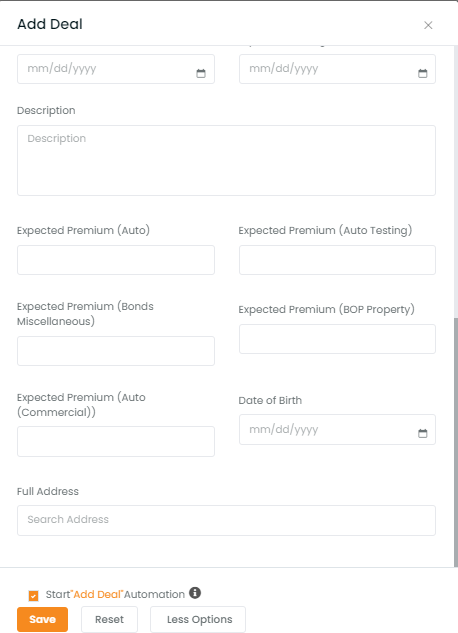
Task: Click the Date of Birth date field
Action: pyautogui.click(x=337, y=430)
